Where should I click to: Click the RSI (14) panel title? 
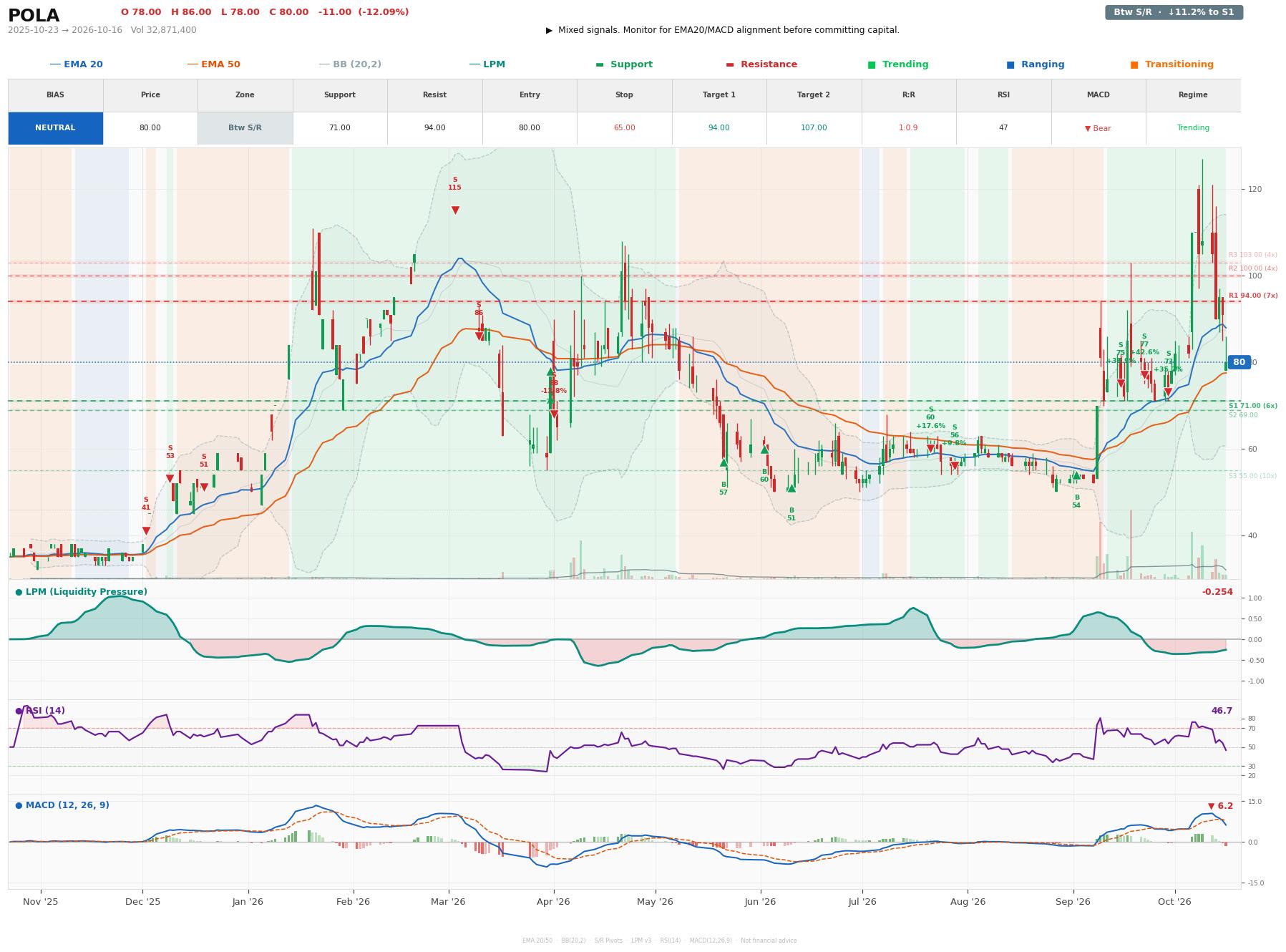coord(45,711)
